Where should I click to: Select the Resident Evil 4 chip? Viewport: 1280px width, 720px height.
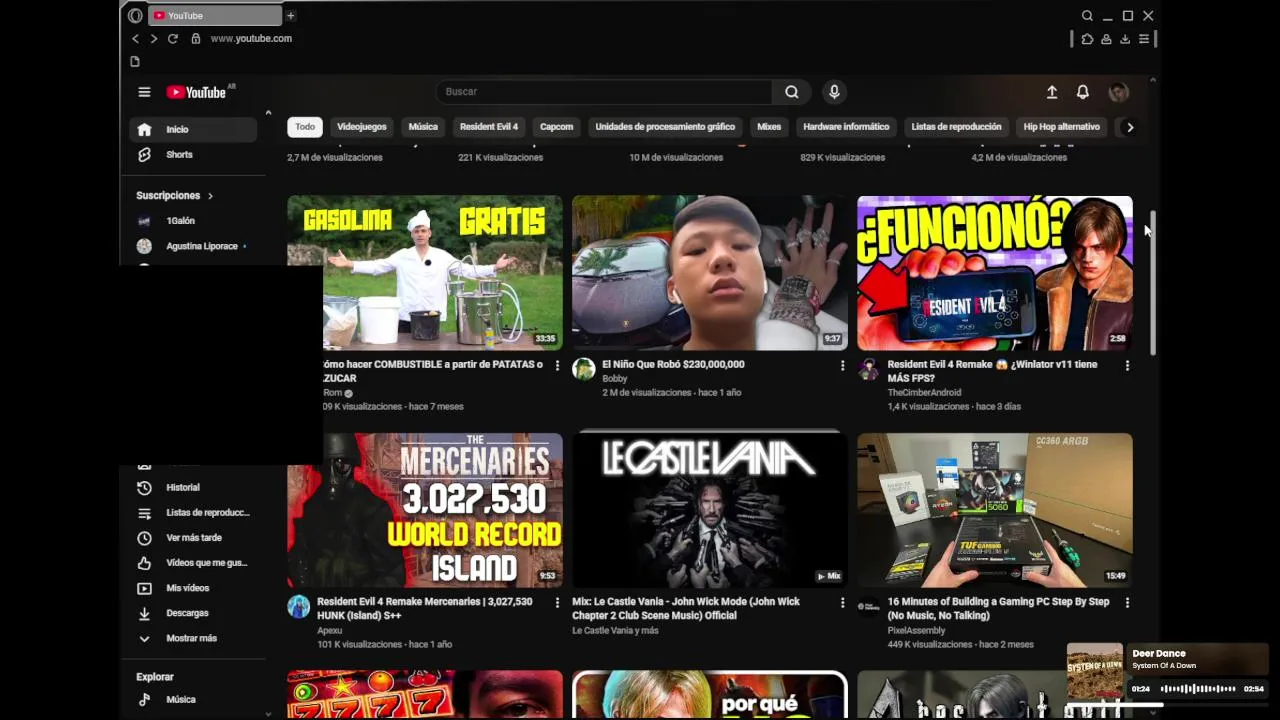[489, 127]
